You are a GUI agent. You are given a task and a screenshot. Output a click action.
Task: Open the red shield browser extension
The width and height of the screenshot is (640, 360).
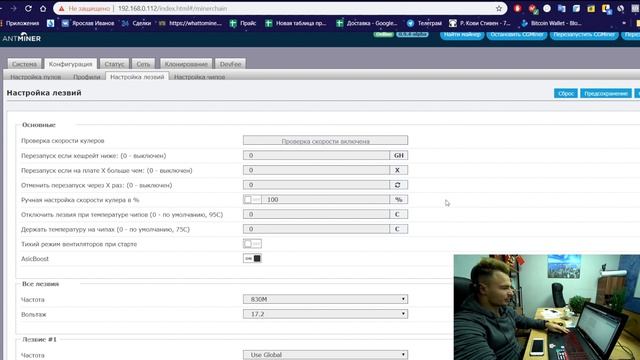tap(518, 8)
